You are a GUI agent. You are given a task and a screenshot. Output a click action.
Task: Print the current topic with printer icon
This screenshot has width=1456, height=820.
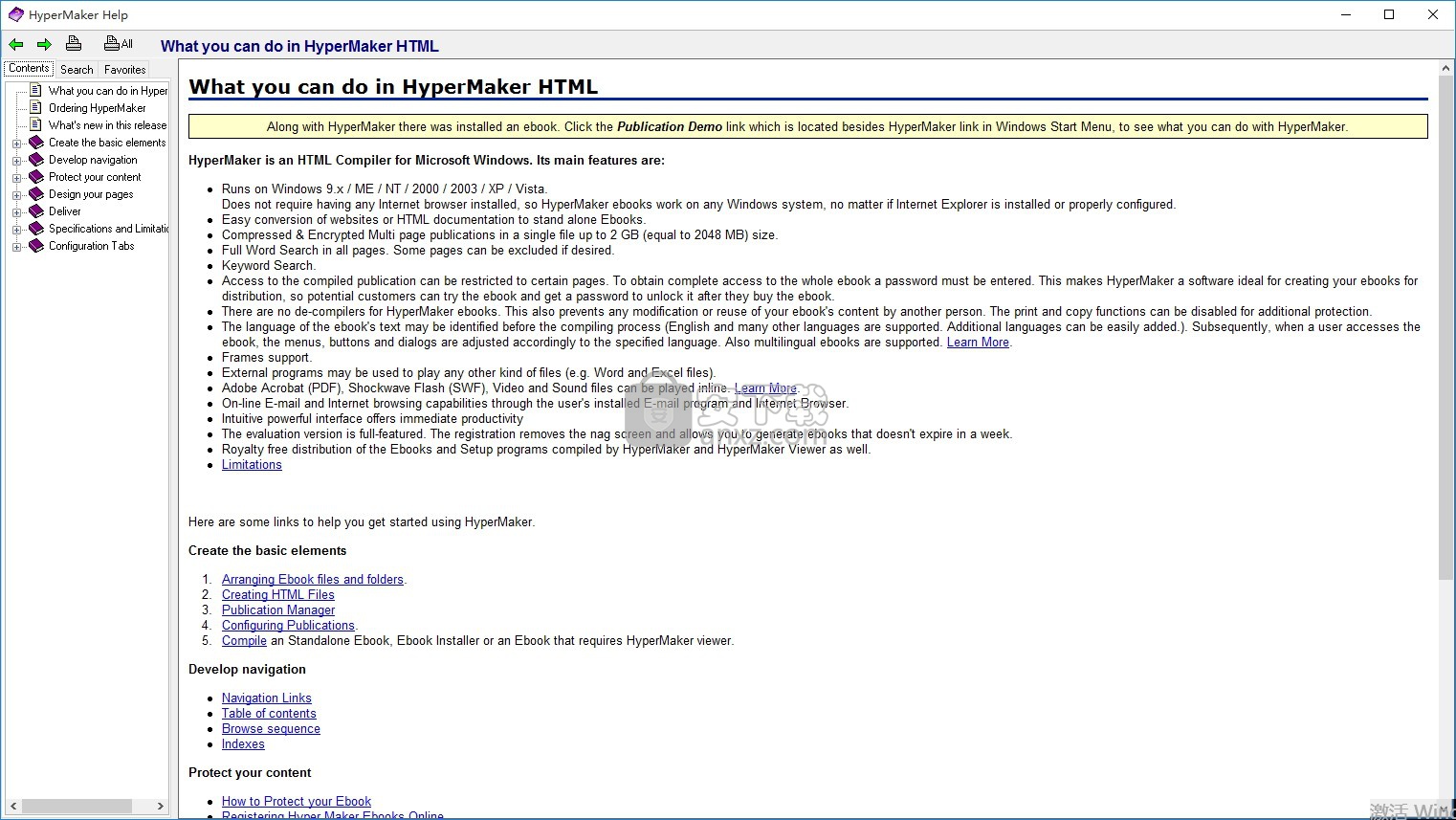pyautogui.click(x=74, y=43)
